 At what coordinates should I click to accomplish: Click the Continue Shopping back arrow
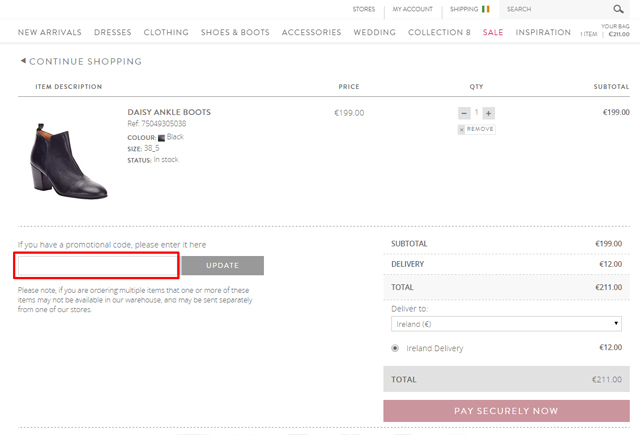tap(23, 61)
